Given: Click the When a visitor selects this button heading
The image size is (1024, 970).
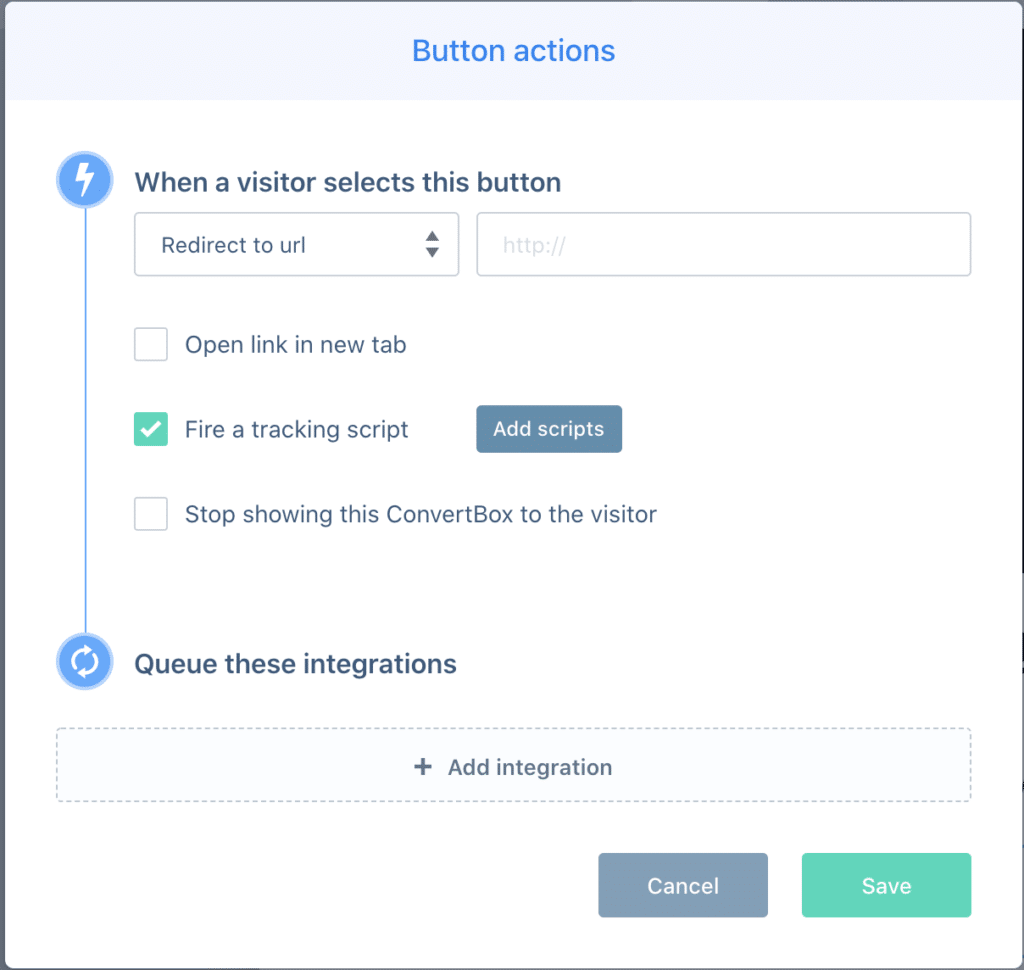Looking at the screenshot, I should click(x=347, y=182).
